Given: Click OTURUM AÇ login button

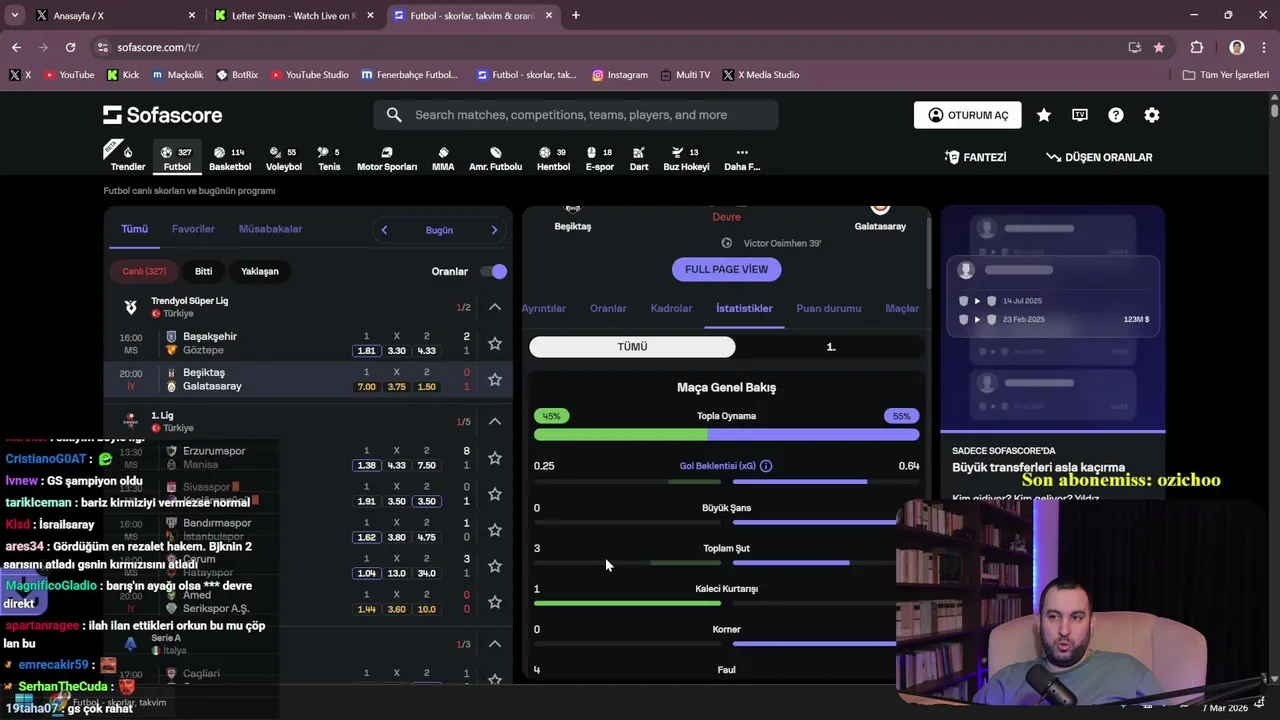Looking at the screenshot, I should click(968, 115).
